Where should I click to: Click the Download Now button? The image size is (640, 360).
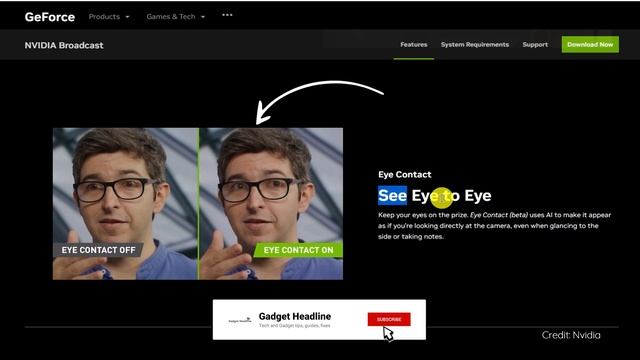coord(590,44)
